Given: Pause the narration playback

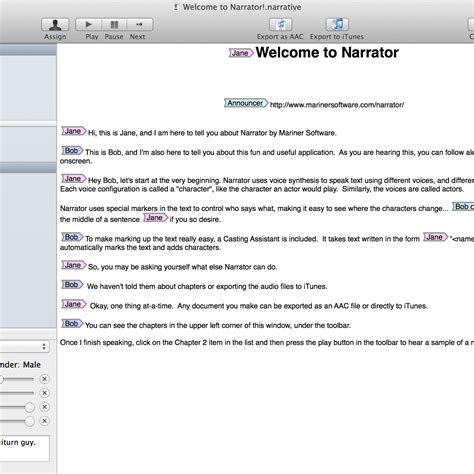Looking at the screenshot, I should 114,25.
